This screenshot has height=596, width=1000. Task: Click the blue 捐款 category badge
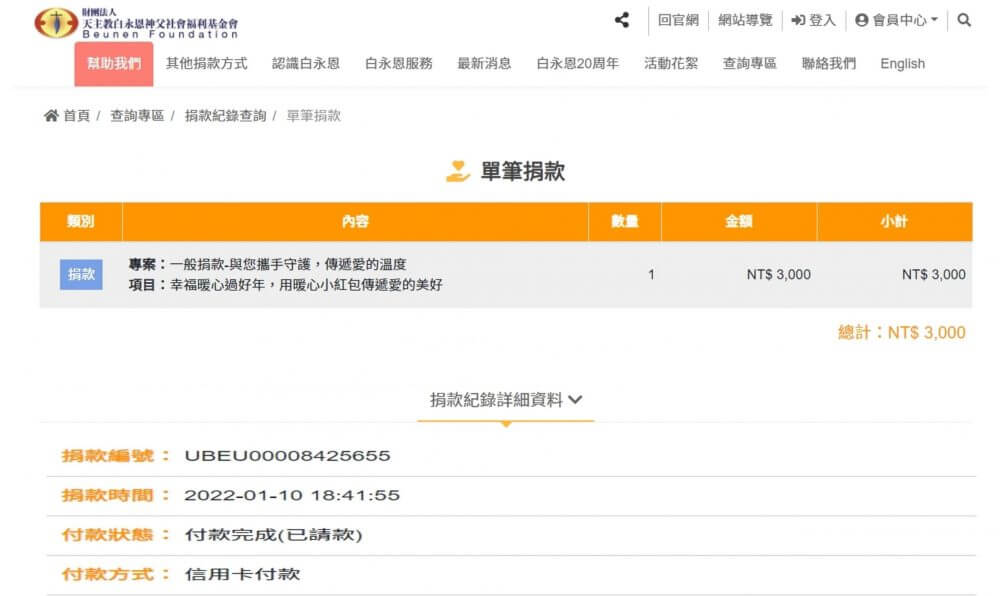click(x=81, y=275)
